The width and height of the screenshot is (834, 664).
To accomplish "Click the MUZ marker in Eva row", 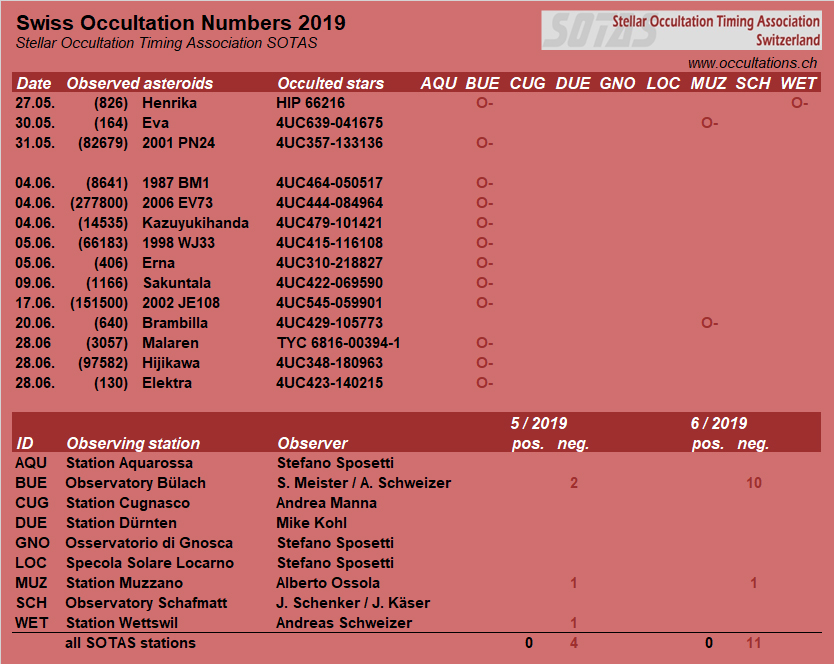I will (x=710, y=123).
